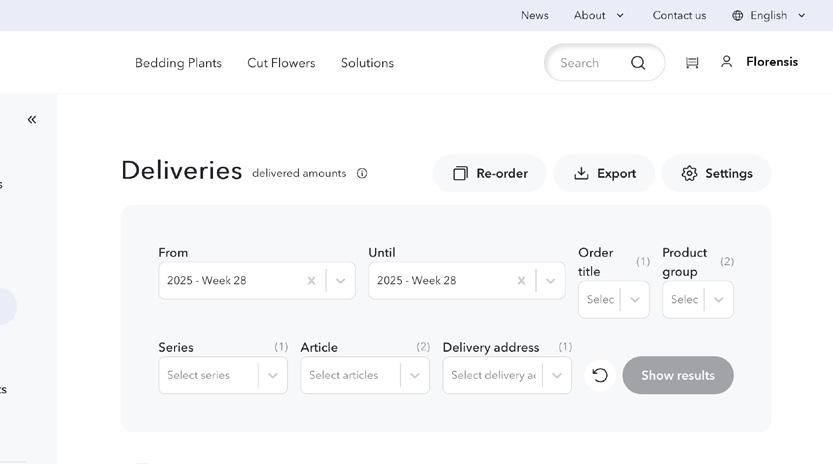This screenshot has height=464, width=833.
Task: Click the shopping cart icon
Action: pos(692,63)
